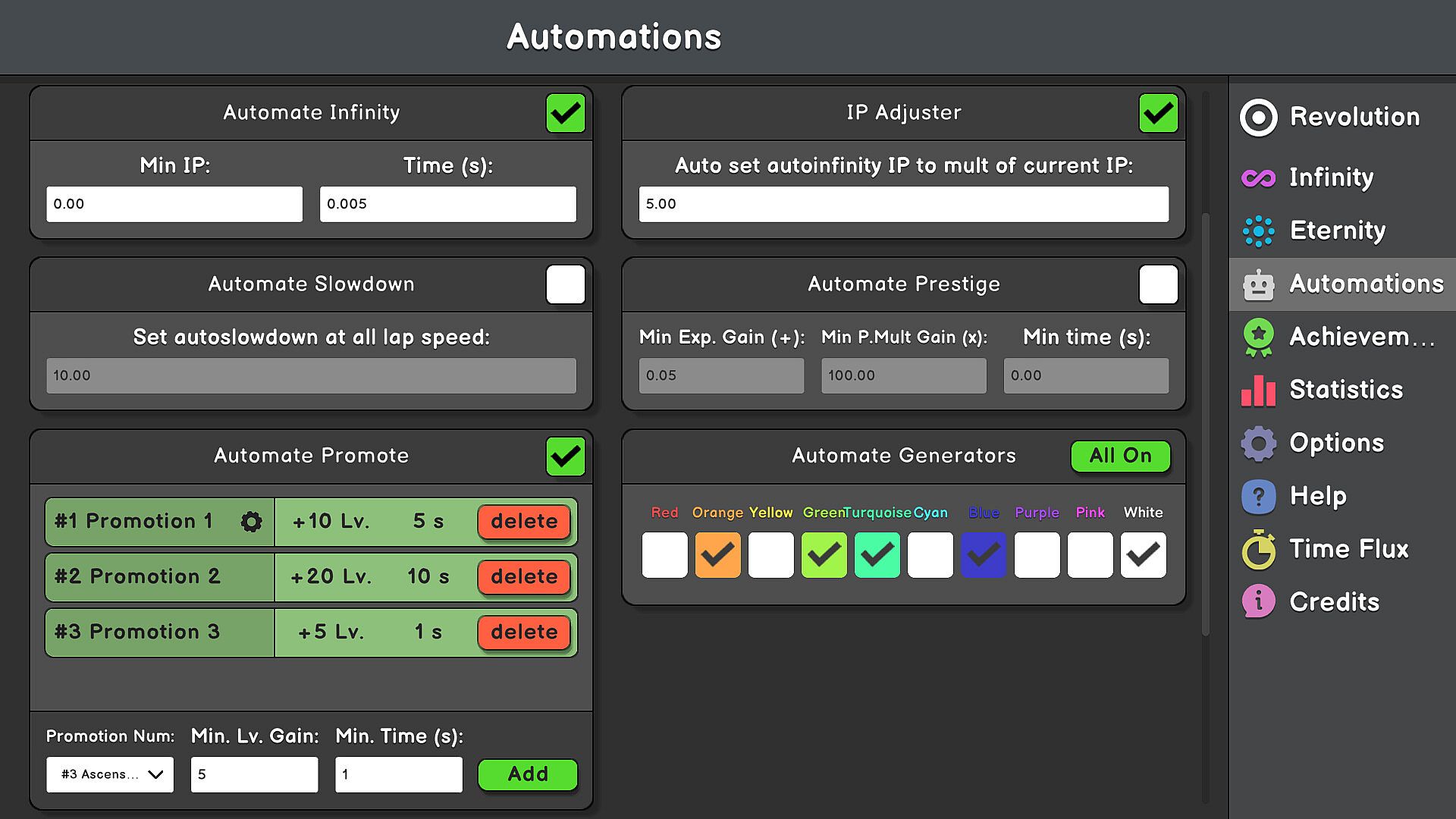1456x819 pixels.
Task: Delete the #2 Promotion 2 entry
Action: pyautogui.click(x=524, y=577)
